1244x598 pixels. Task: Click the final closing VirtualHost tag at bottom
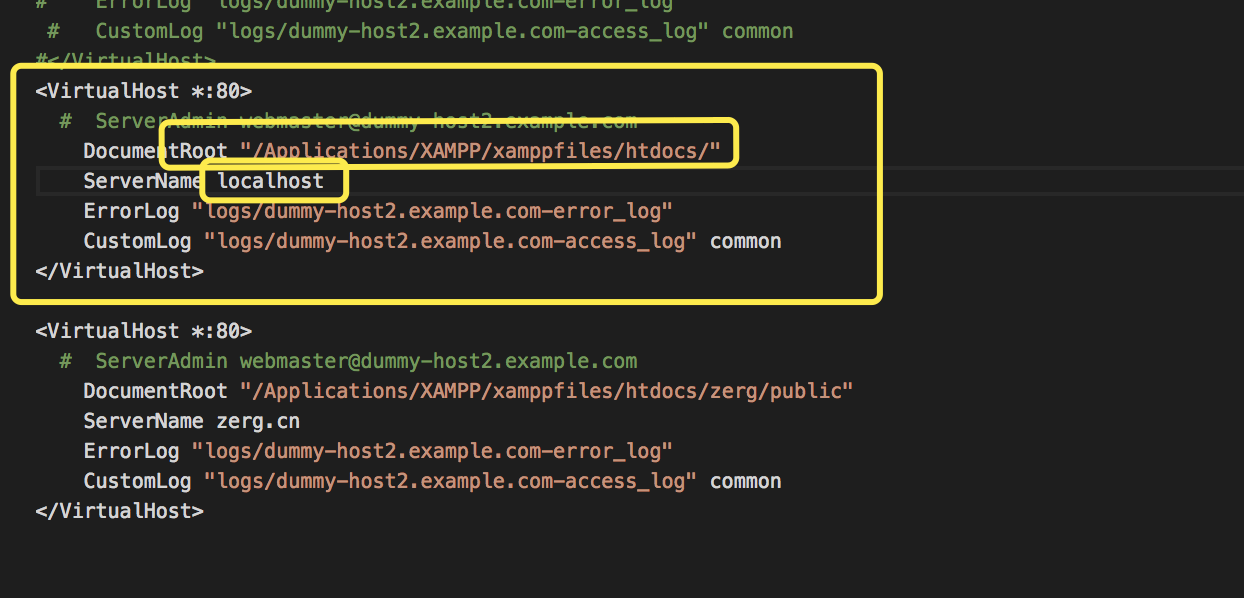pyautogui.click(x=119, y=511)
